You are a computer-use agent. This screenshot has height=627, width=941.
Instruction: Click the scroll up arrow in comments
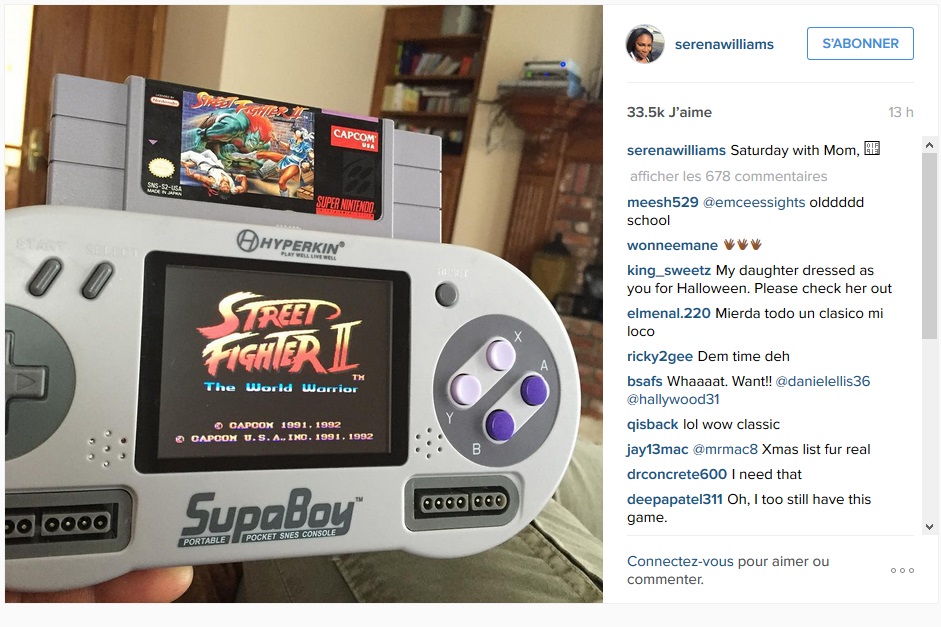click(929, 145)
